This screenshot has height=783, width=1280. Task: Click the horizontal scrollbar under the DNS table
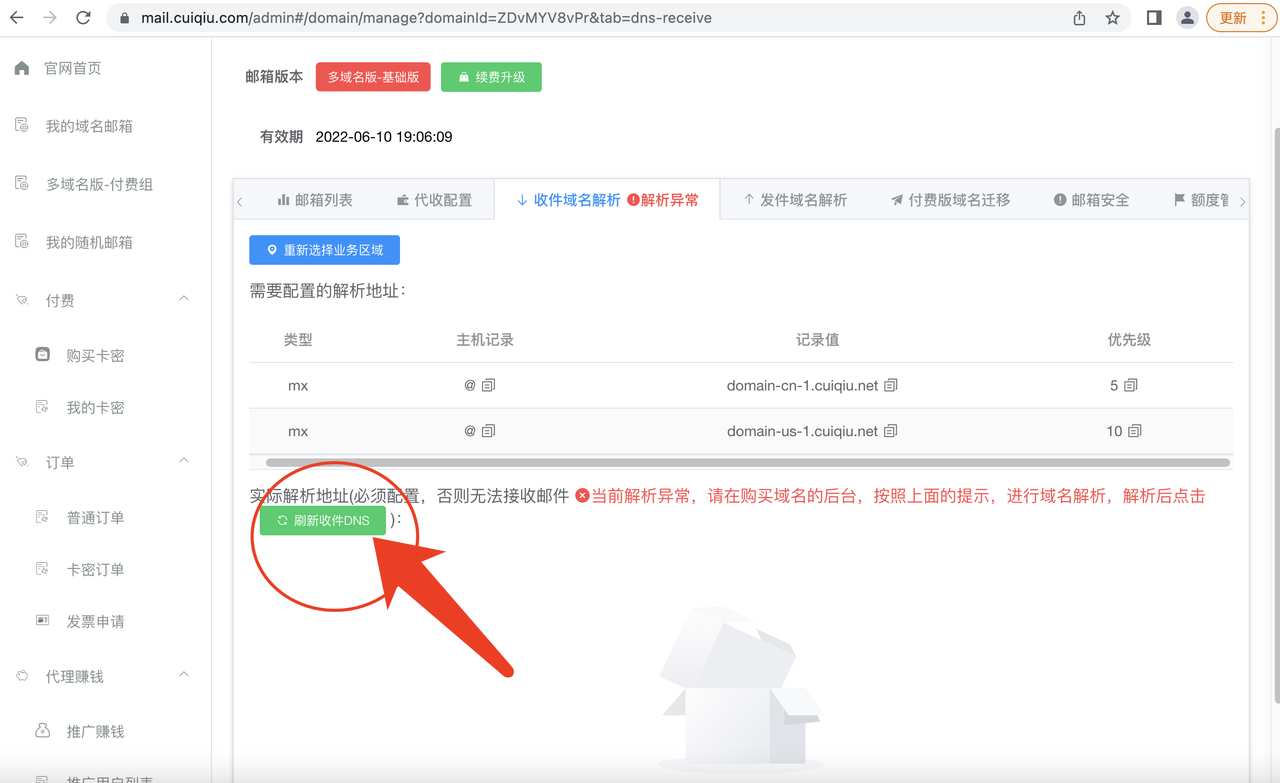pos(748,463)
